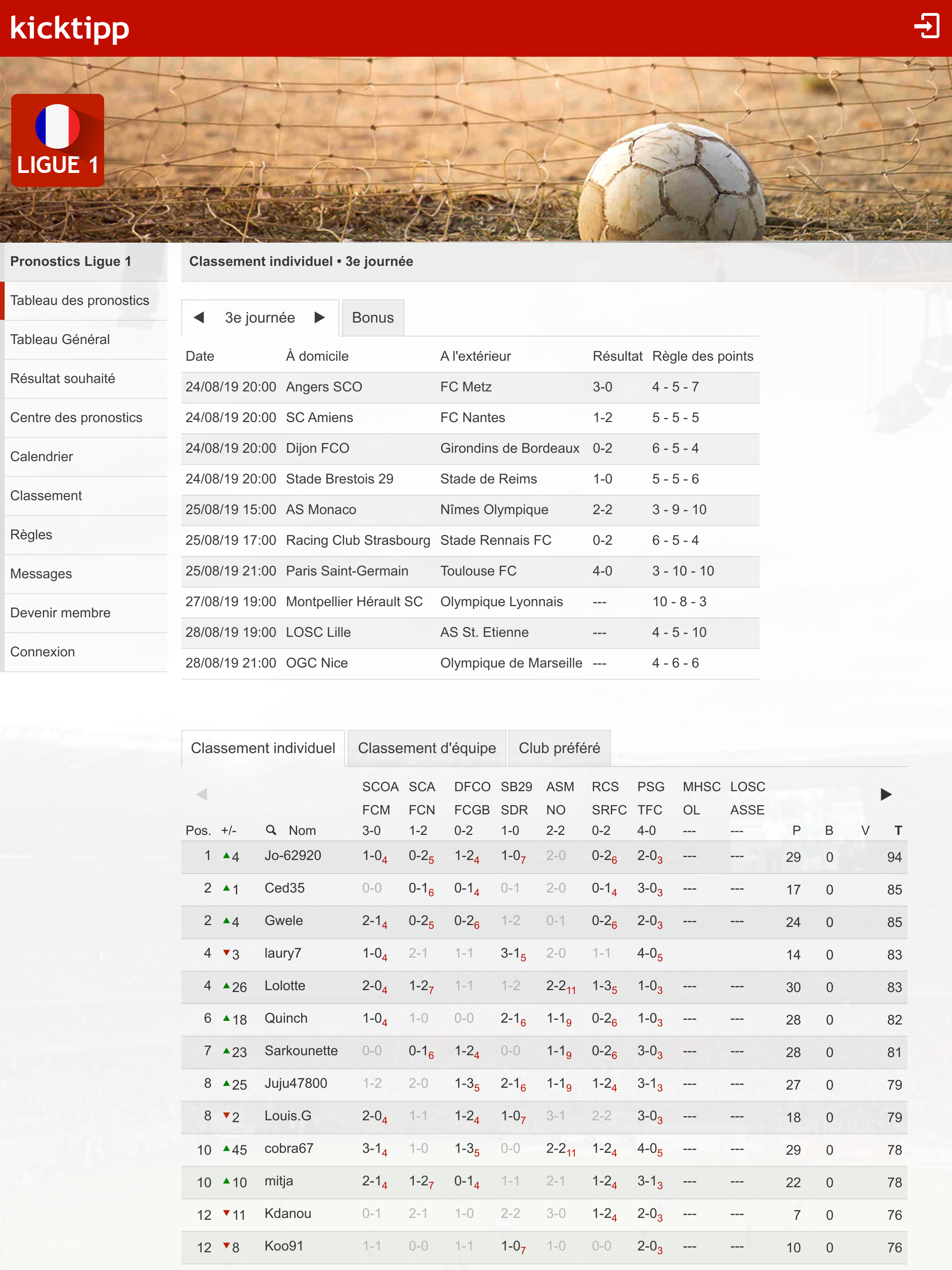
Task: Sort by the T total column header
Action: (898, 830)
